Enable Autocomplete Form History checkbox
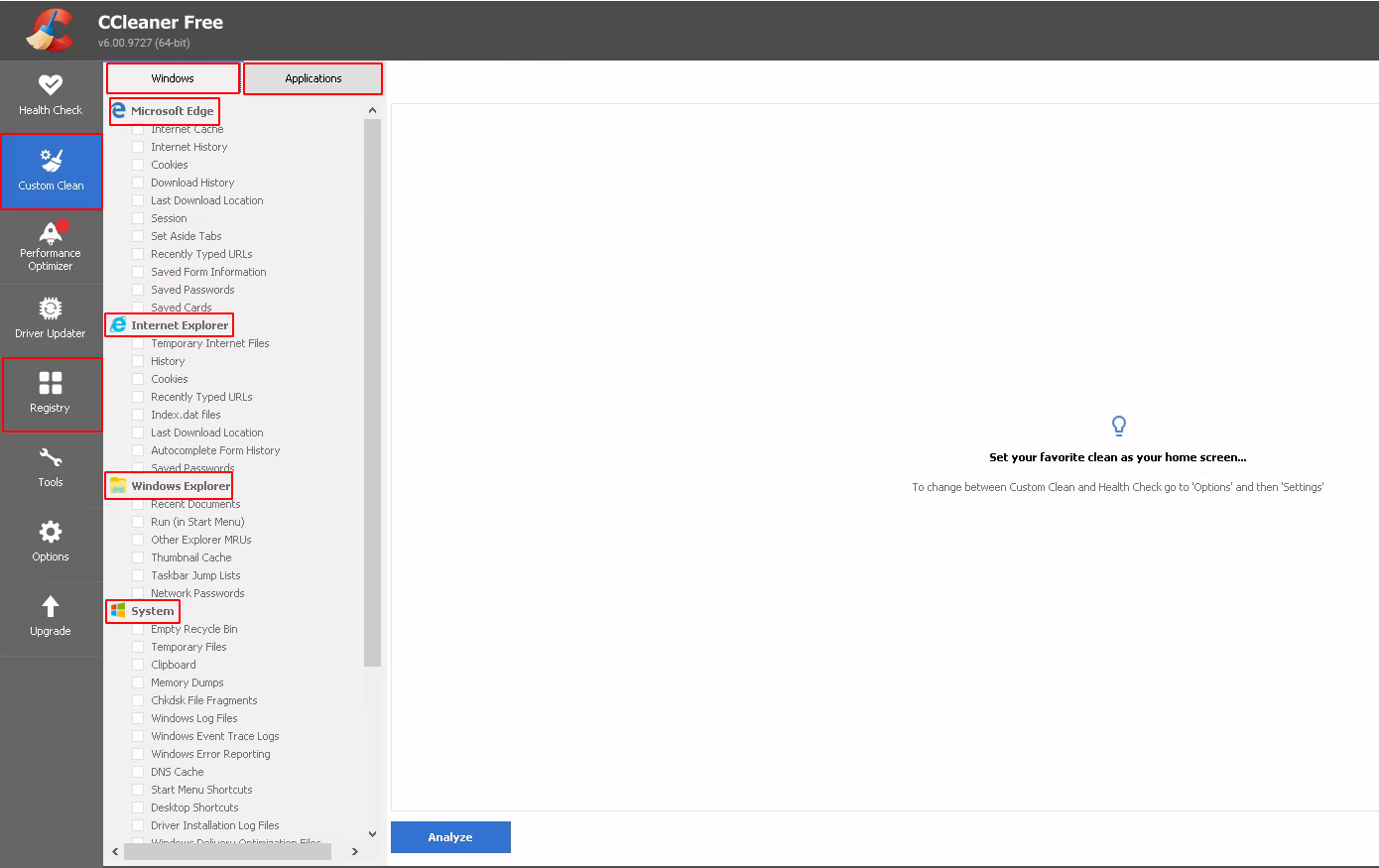1379x868 pixels. 138,450
